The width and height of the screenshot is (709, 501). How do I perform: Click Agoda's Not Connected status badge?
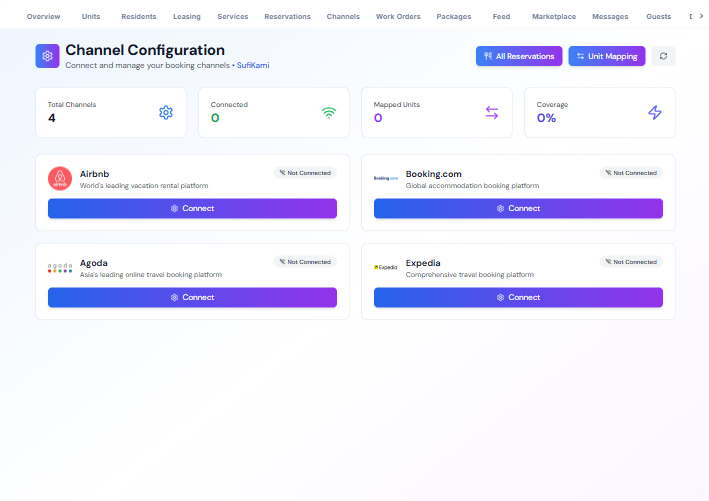[x=305, y=262]
